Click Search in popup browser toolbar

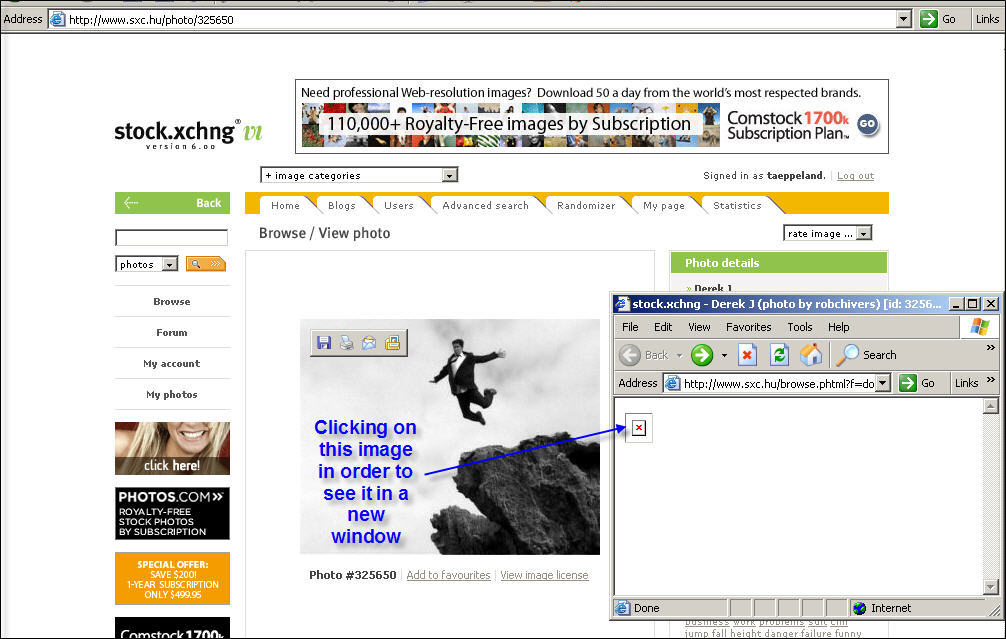[867, 355]
